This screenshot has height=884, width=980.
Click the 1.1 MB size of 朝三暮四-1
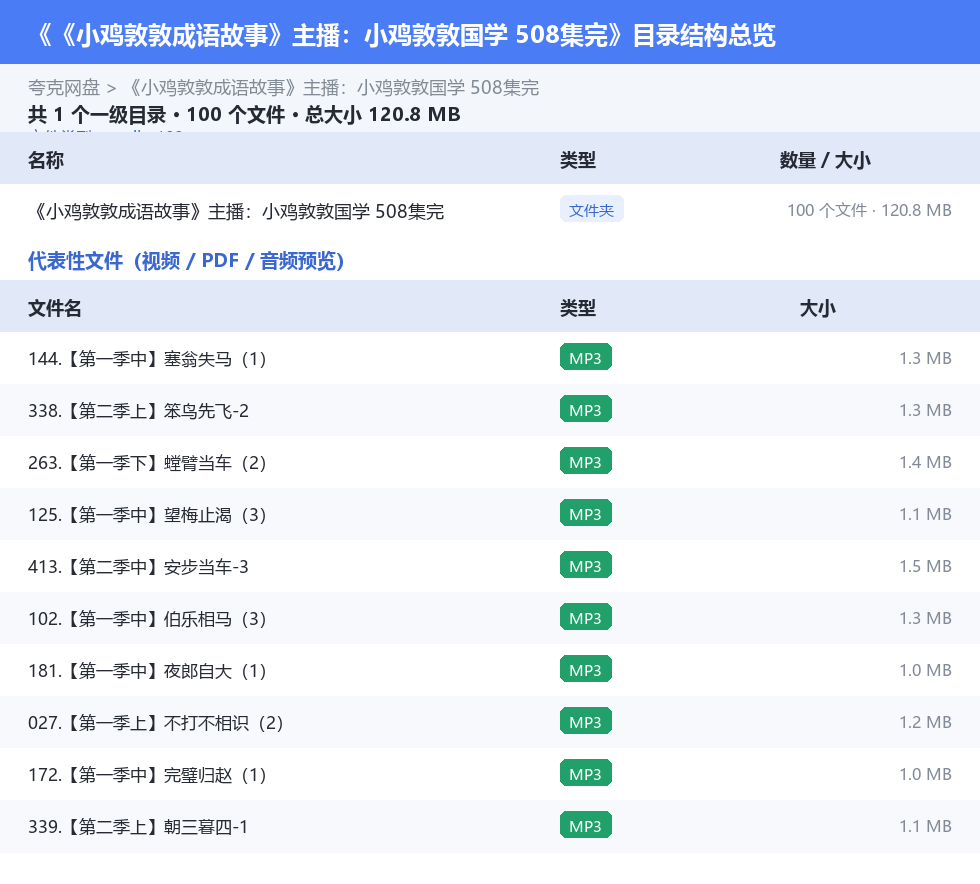pyautogui.click(x=925, y=826)
